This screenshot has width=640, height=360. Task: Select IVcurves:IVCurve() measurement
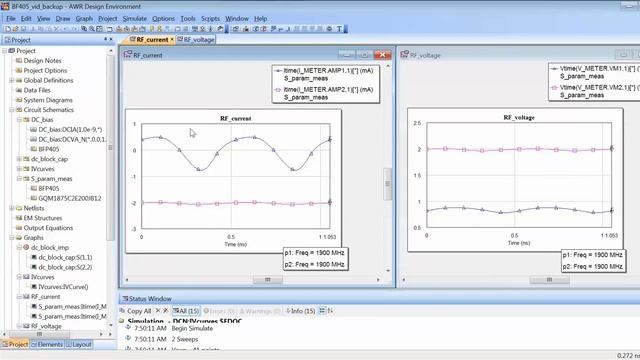click(63, 287)
